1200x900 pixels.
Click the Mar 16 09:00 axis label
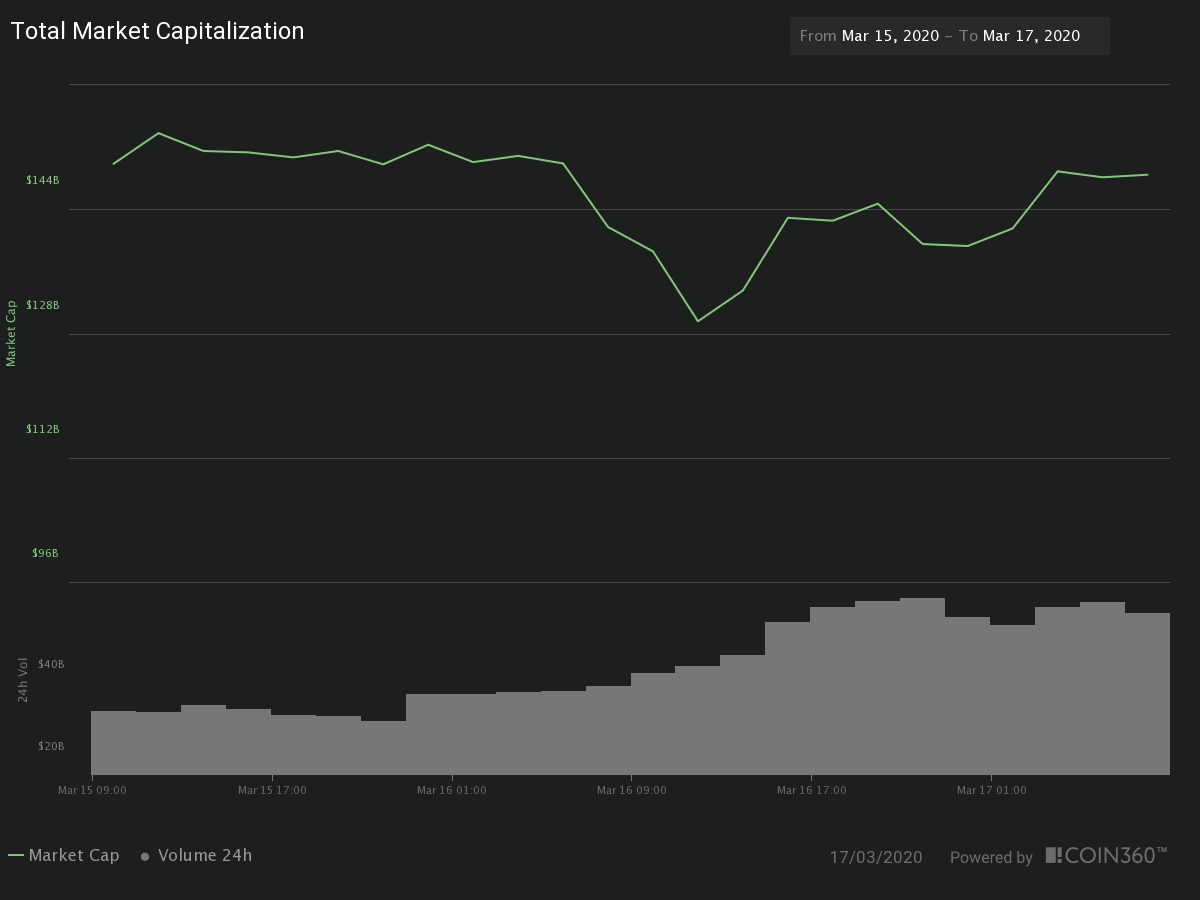[631, 790]
